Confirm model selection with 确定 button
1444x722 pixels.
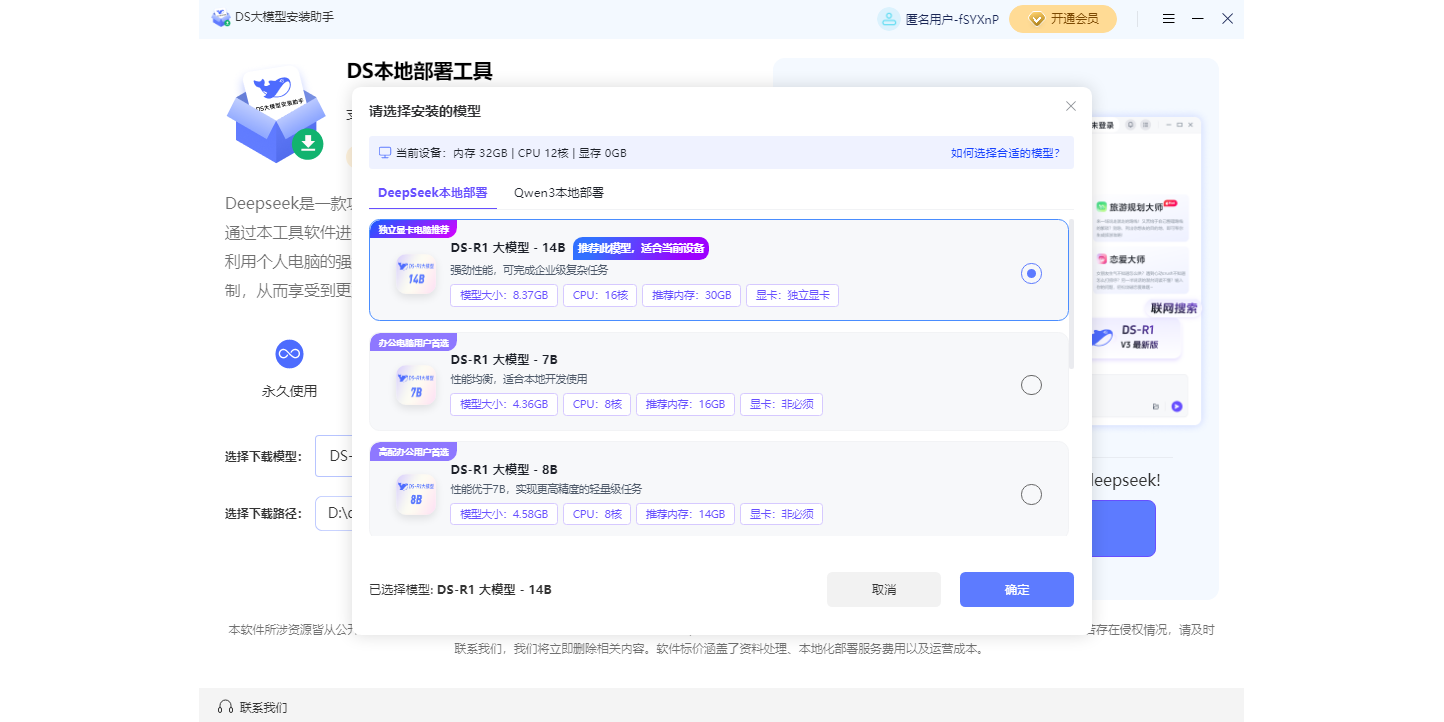(x=1016, y=589)
